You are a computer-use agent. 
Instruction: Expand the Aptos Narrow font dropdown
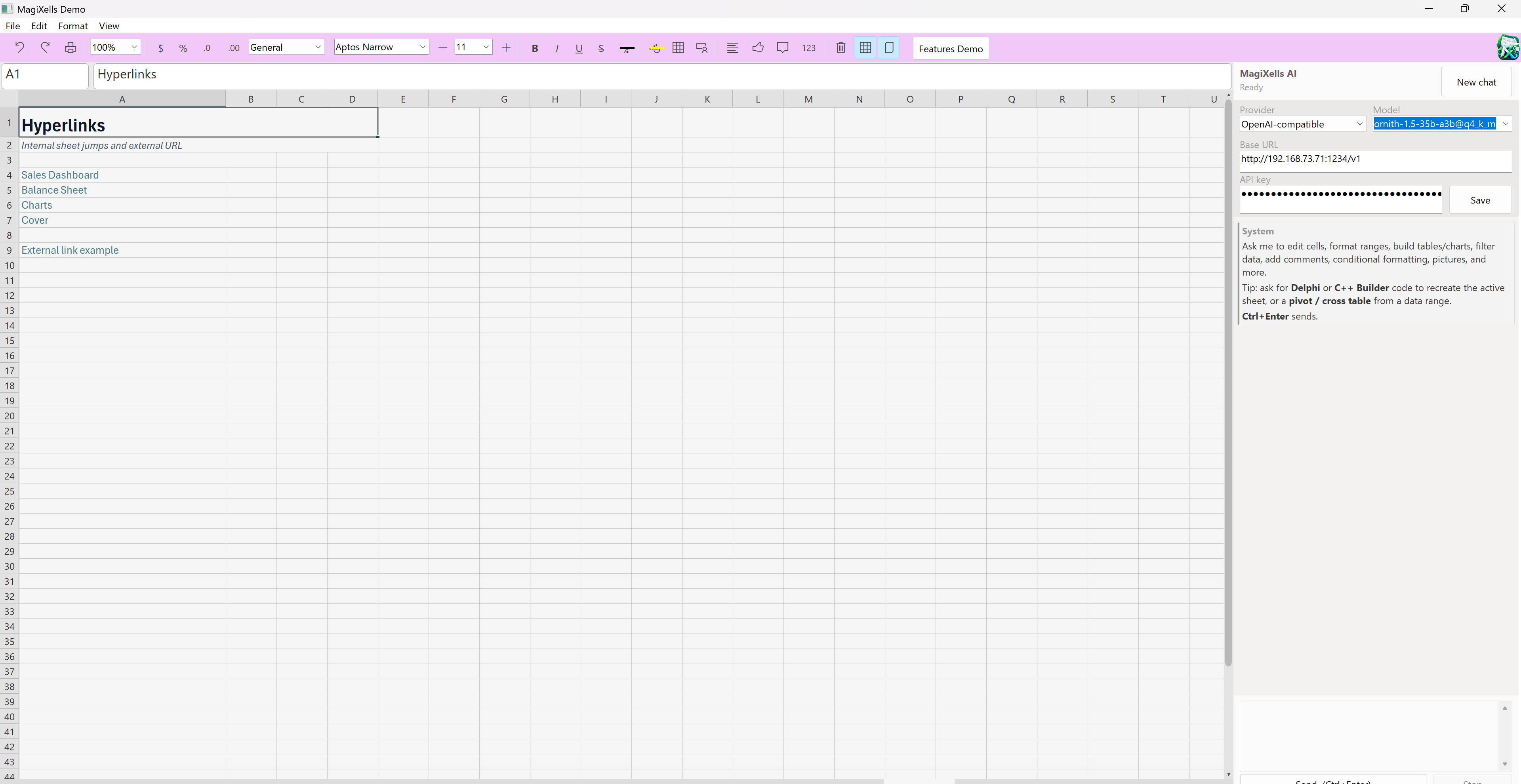pyautogui.click(x=381, y=47)
